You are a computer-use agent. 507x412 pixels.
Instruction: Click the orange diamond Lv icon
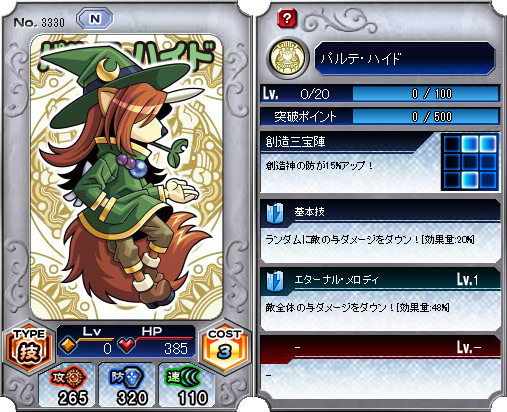coord(68,346)
